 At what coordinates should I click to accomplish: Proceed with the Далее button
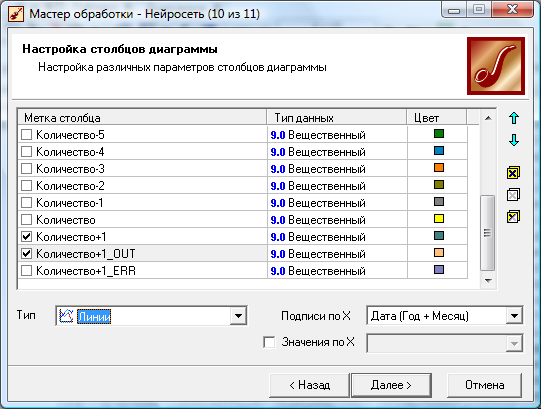click(x=391, y=385)
